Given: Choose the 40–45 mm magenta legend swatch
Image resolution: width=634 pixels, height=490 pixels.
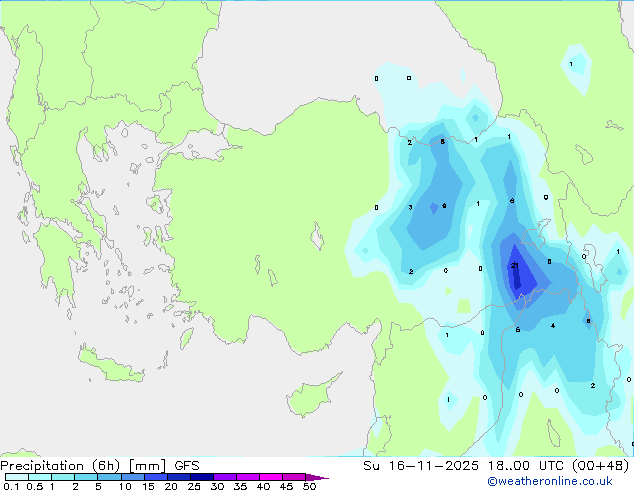Looking at the screenshot, I should tap(271, 477).
